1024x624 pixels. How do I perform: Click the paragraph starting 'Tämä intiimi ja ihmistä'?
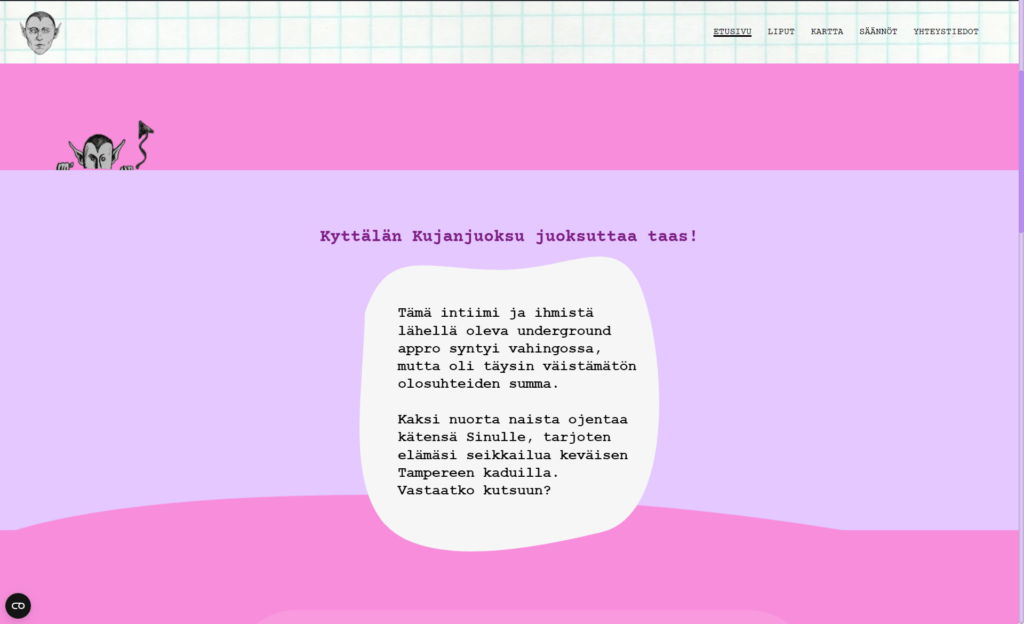pyautogui.click(x=516, y=348)
